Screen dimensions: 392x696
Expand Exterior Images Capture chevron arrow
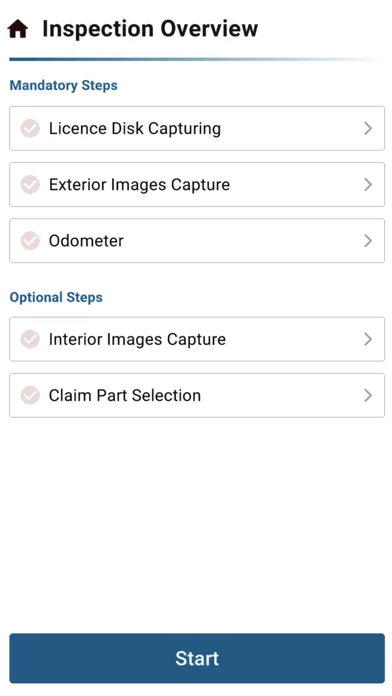point(368,185)
